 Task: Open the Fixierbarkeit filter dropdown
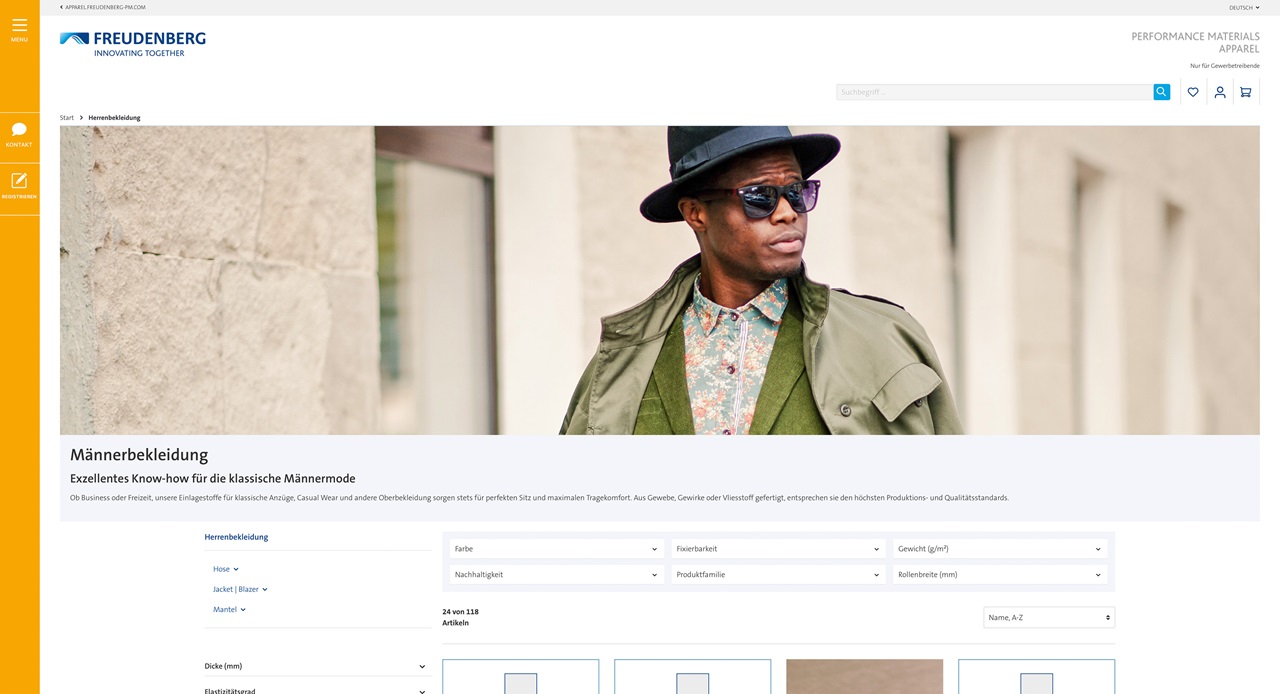point(777,548)
